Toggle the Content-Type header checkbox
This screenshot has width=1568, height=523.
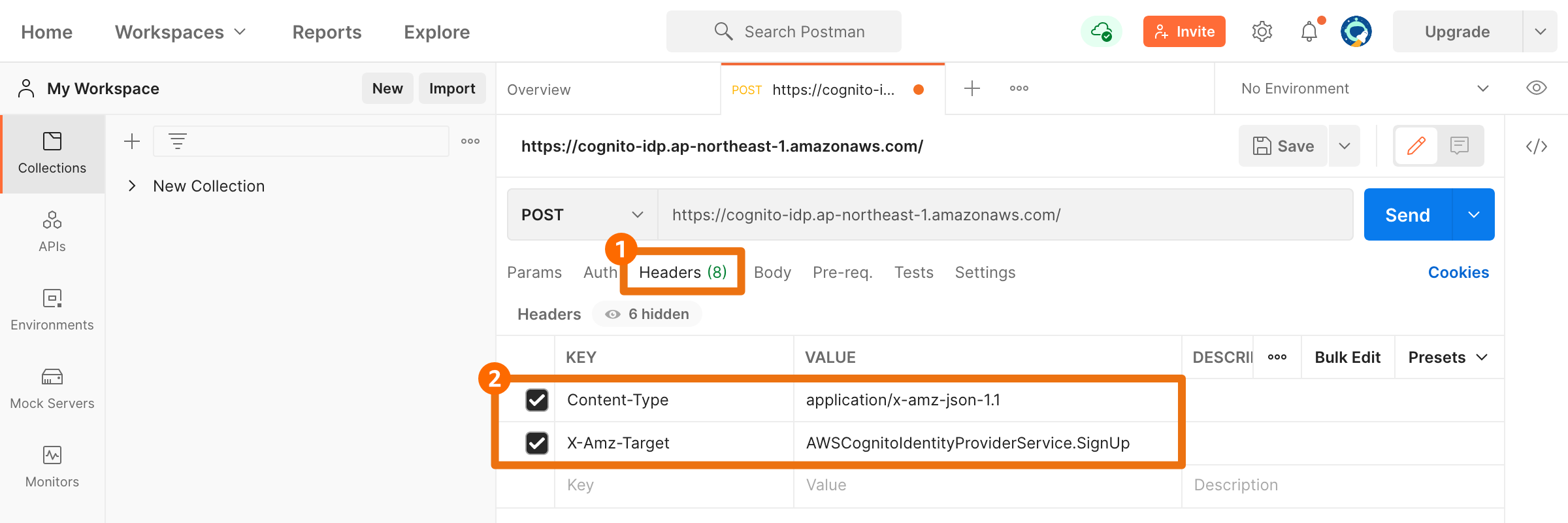[x=537, y=399]
